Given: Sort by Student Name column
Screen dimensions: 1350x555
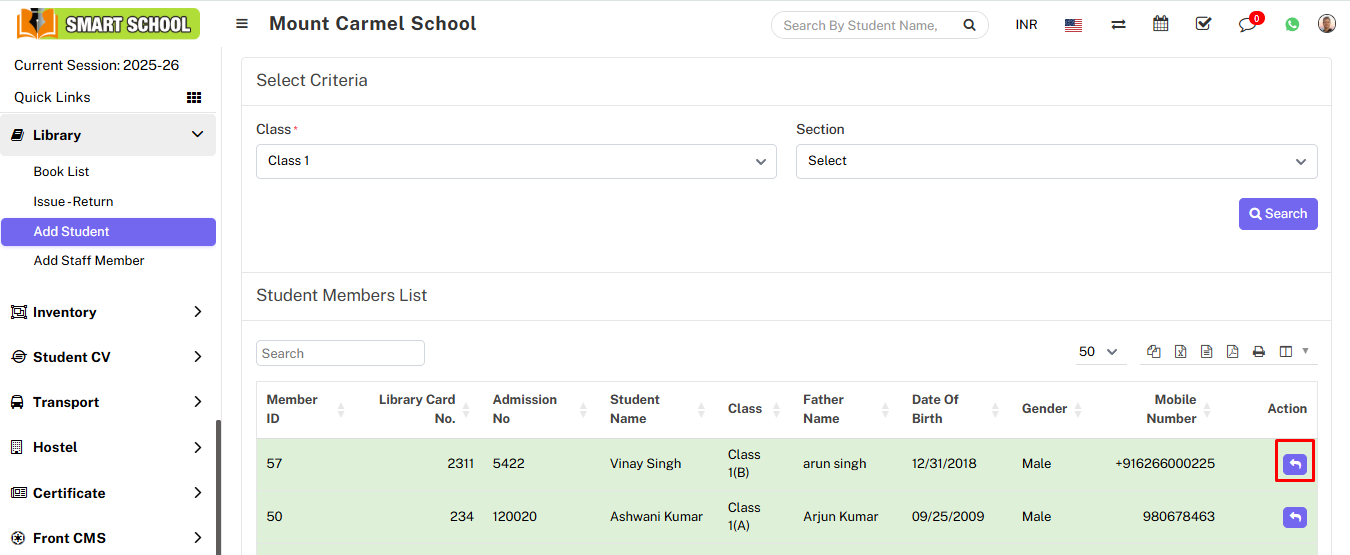Looking at the screenshot, I should [x=702, y=410].
